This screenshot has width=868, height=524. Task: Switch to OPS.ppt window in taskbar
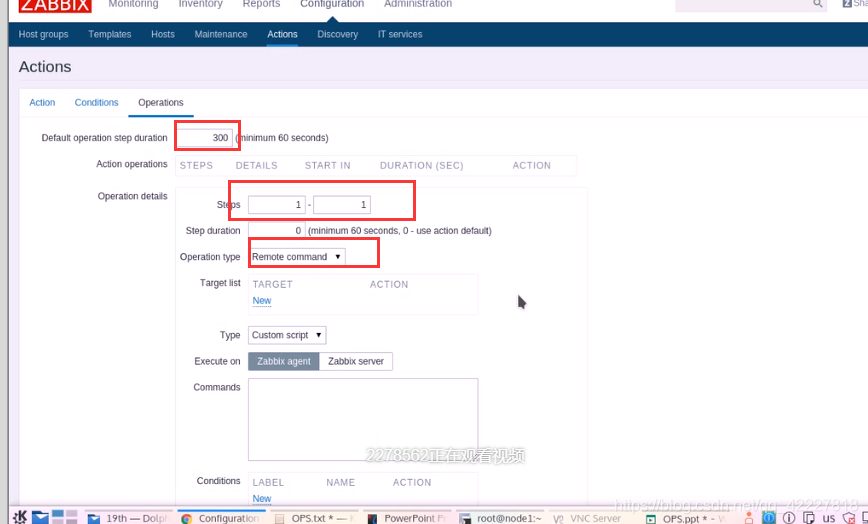click(x=686, y=518)
